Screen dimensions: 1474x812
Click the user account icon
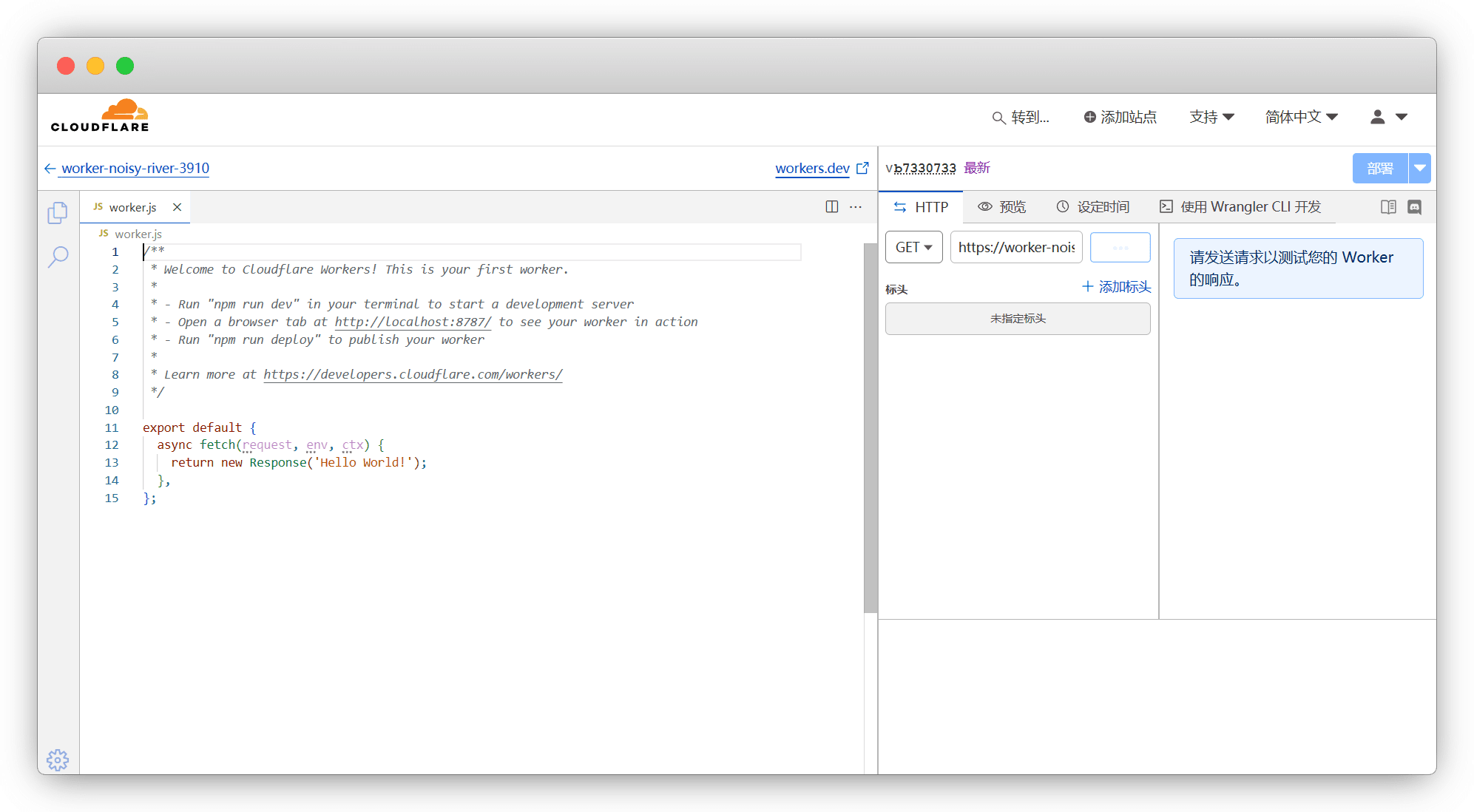(1377, 117)
